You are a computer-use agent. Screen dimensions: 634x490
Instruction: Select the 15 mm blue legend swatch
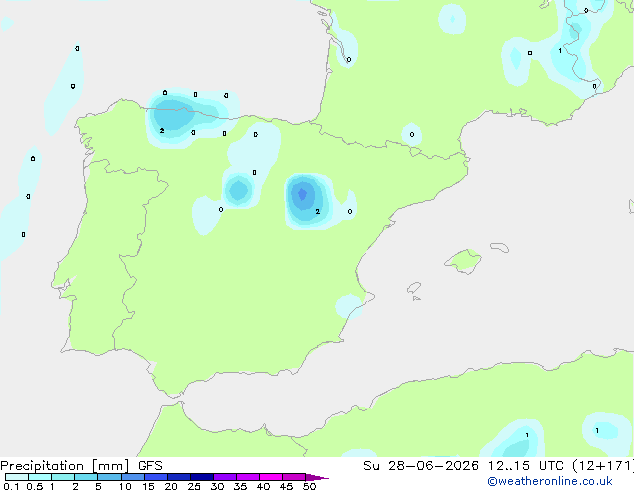[155, 477]
